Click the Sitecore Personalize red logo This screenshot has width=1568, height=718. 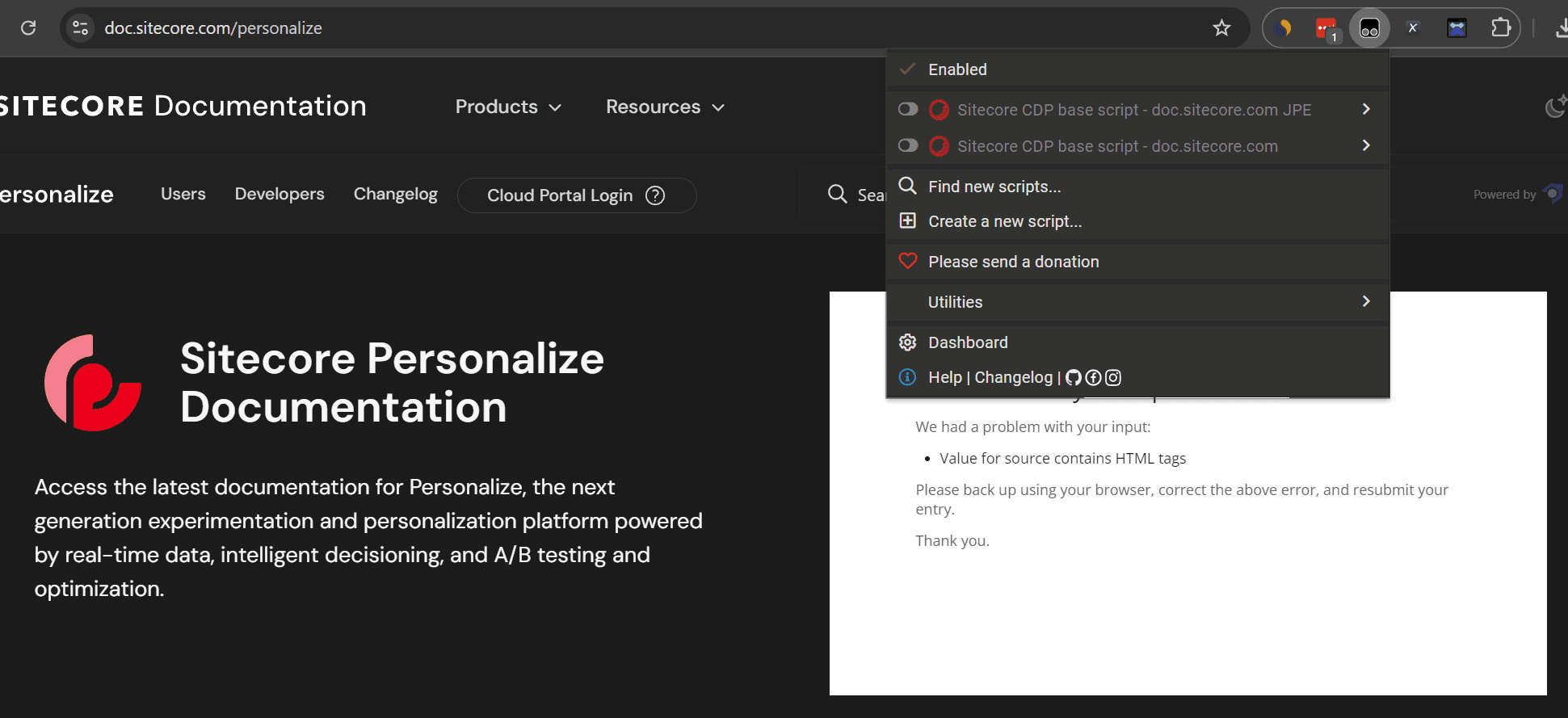pos(93,383)
